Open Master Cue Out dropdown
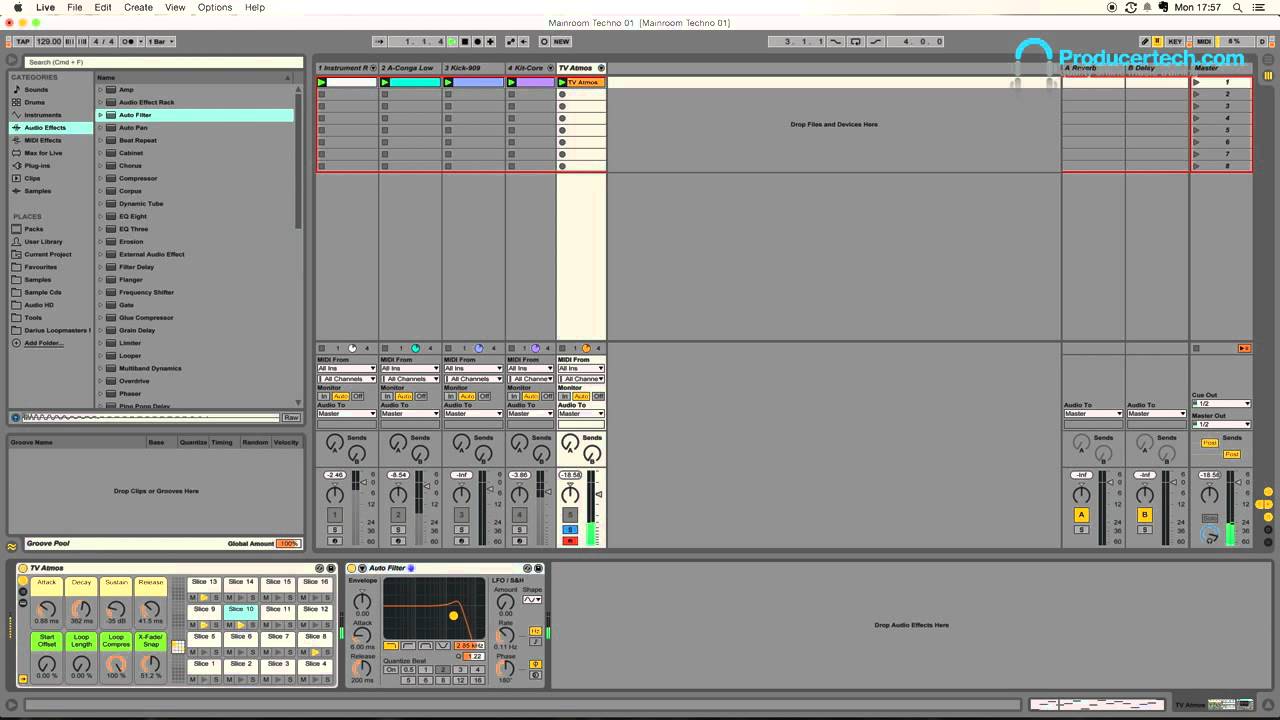 (1221, 404)
